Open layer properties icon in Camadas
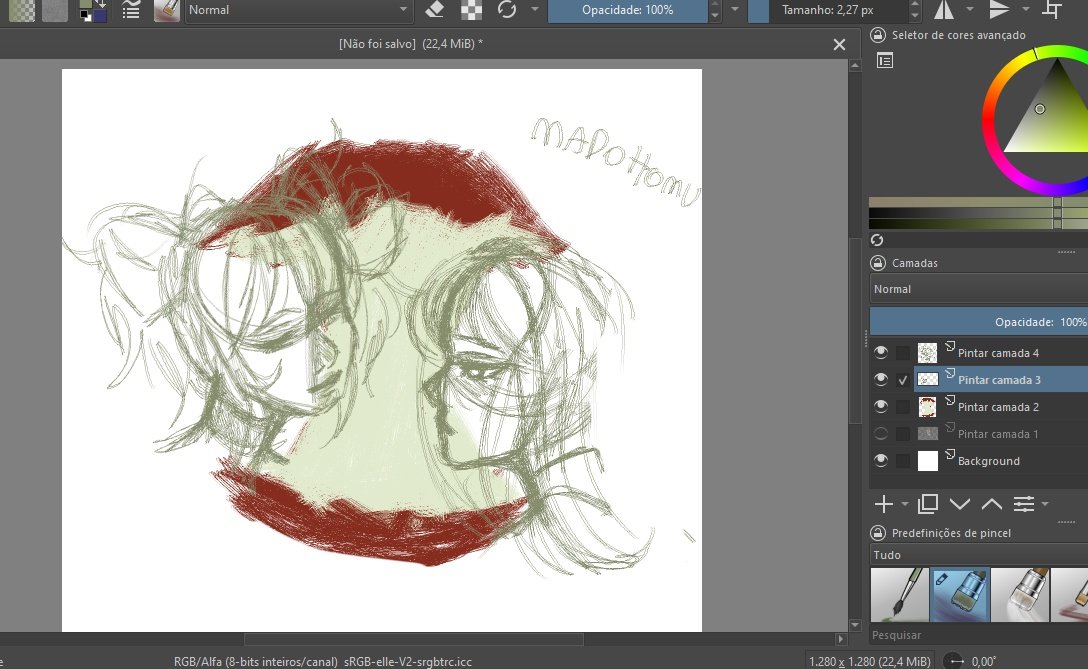1088x669 pixels. point(1024,504)
